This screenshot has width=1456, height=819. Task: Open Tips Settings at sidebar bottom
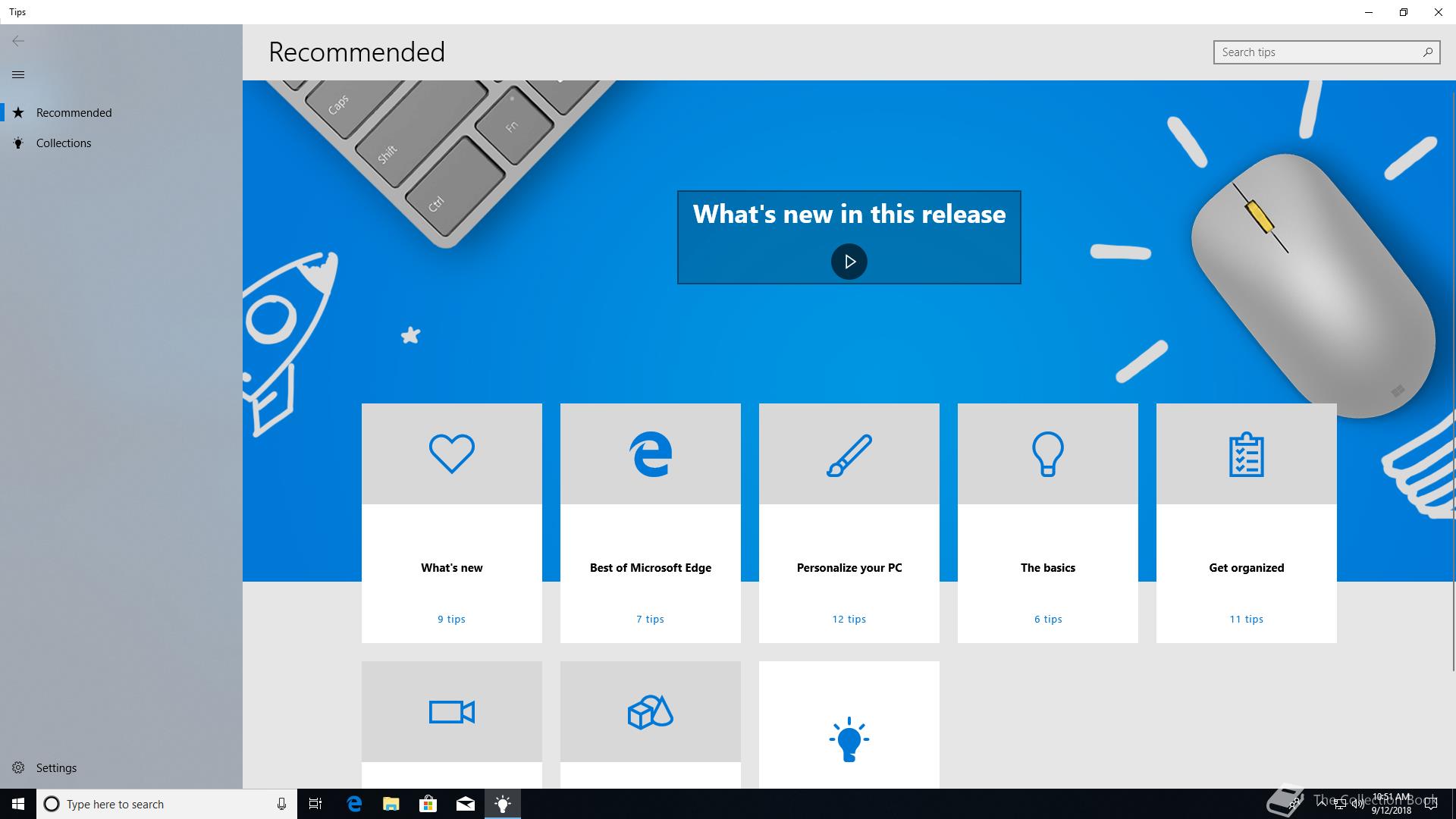coord(121,767)
